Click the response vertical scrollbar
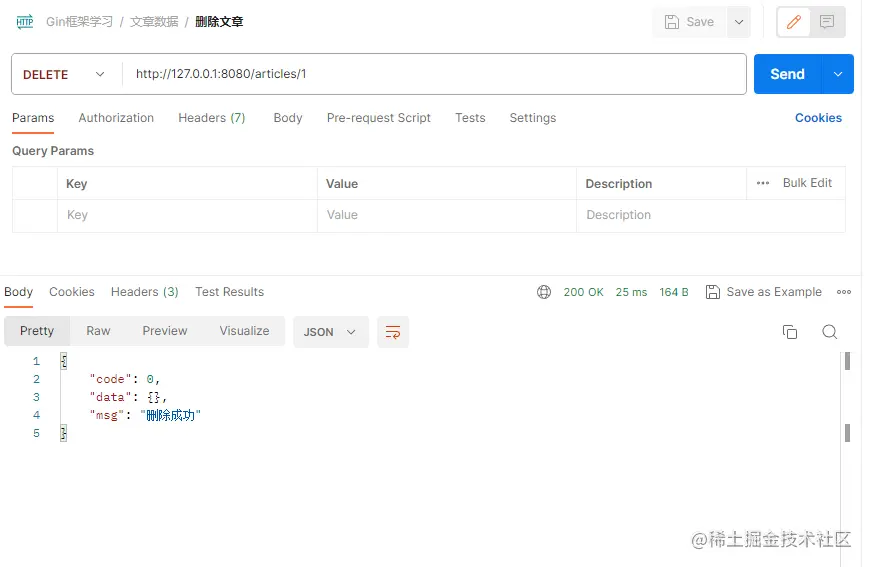 click(847, 397)
